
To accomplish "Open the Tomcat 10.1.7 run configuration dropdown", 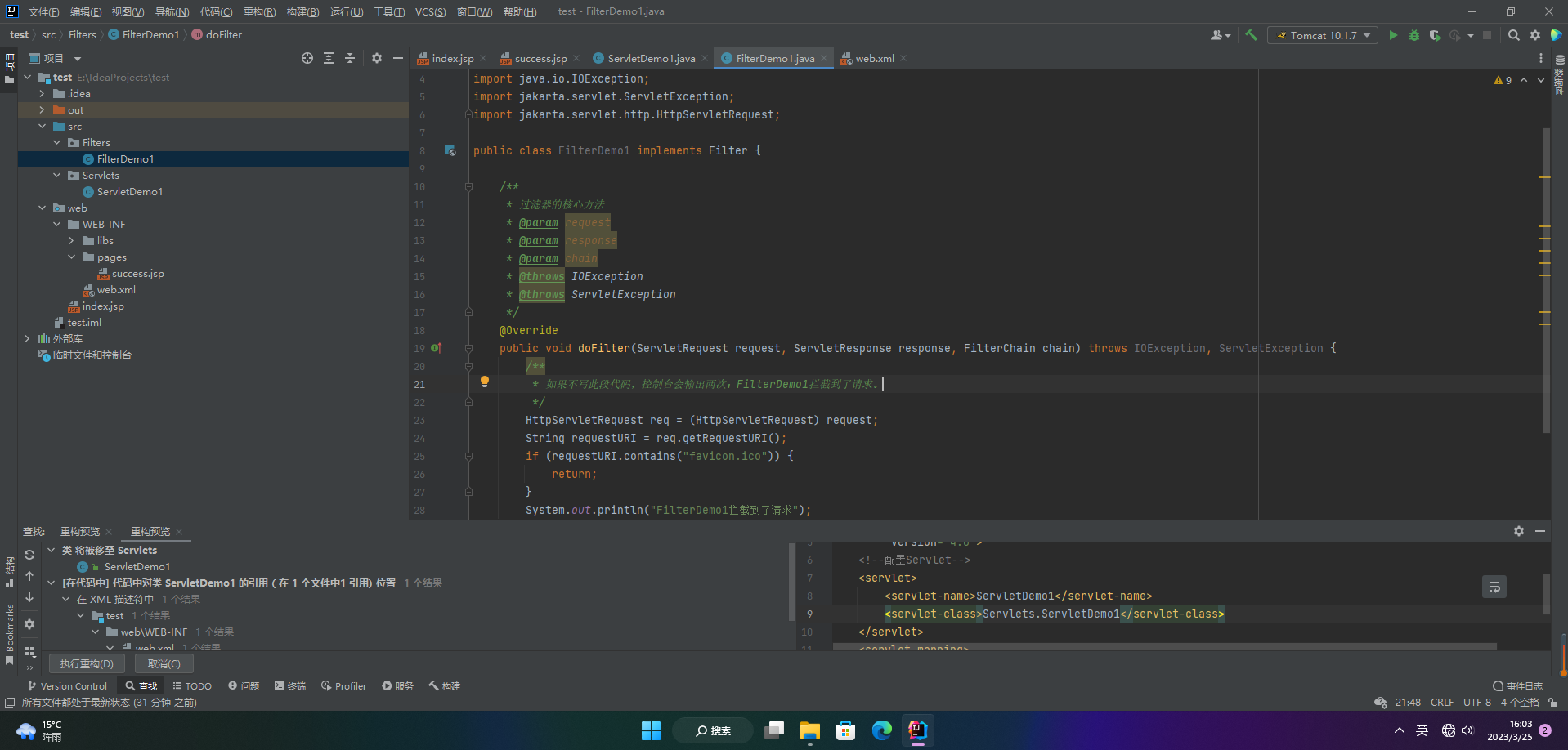I will click(1322, 35).
